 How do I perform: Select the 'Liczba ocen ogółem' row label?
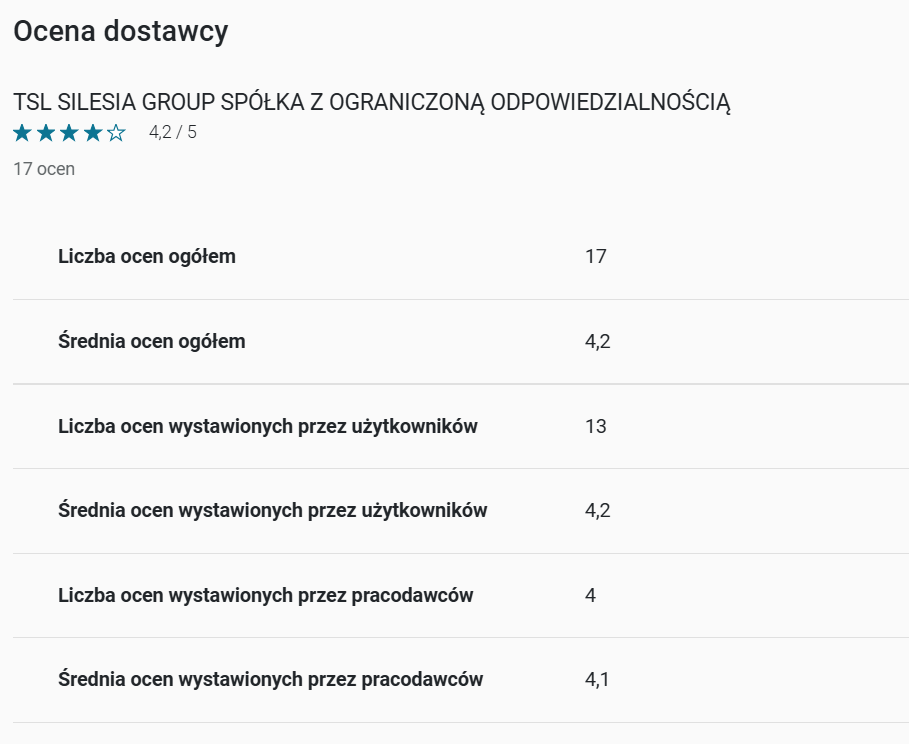[x=147, y=256]
